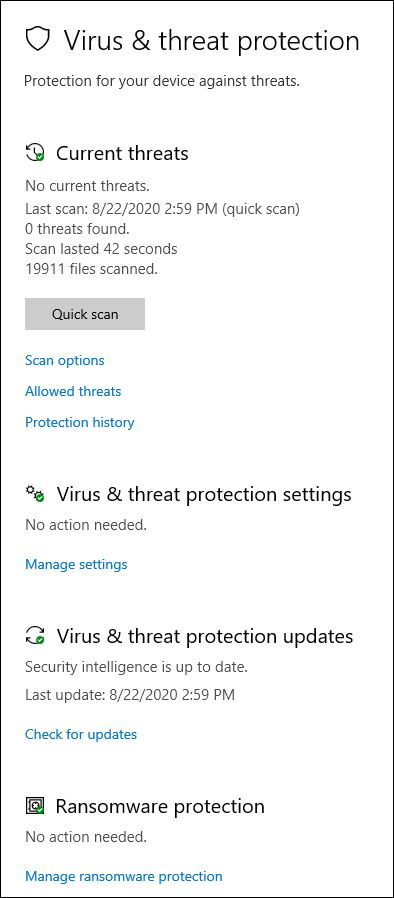
Task: Check for updates now
Action: [81, 734]
